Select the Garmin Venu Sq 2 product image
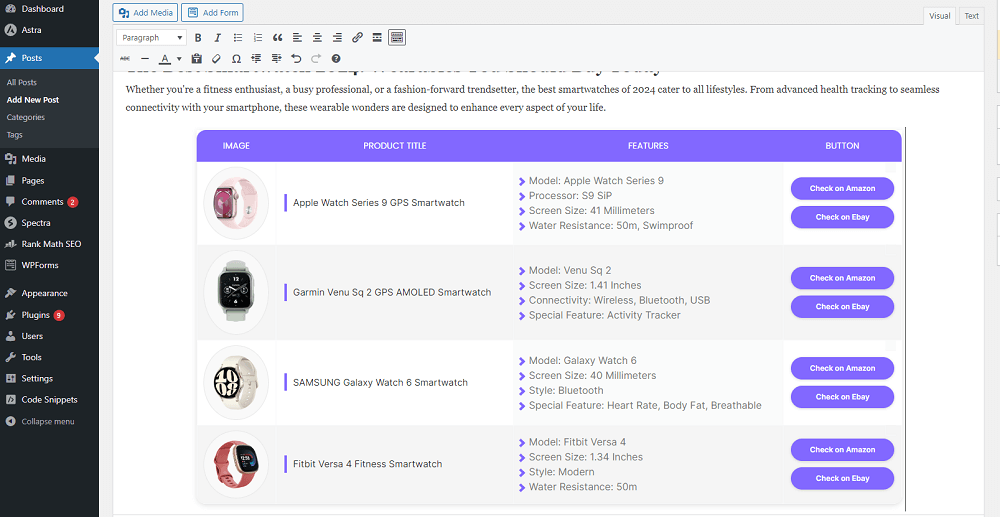Image resolution: width=1000 pixels, height=517 pixels. [x=236, y=292]
